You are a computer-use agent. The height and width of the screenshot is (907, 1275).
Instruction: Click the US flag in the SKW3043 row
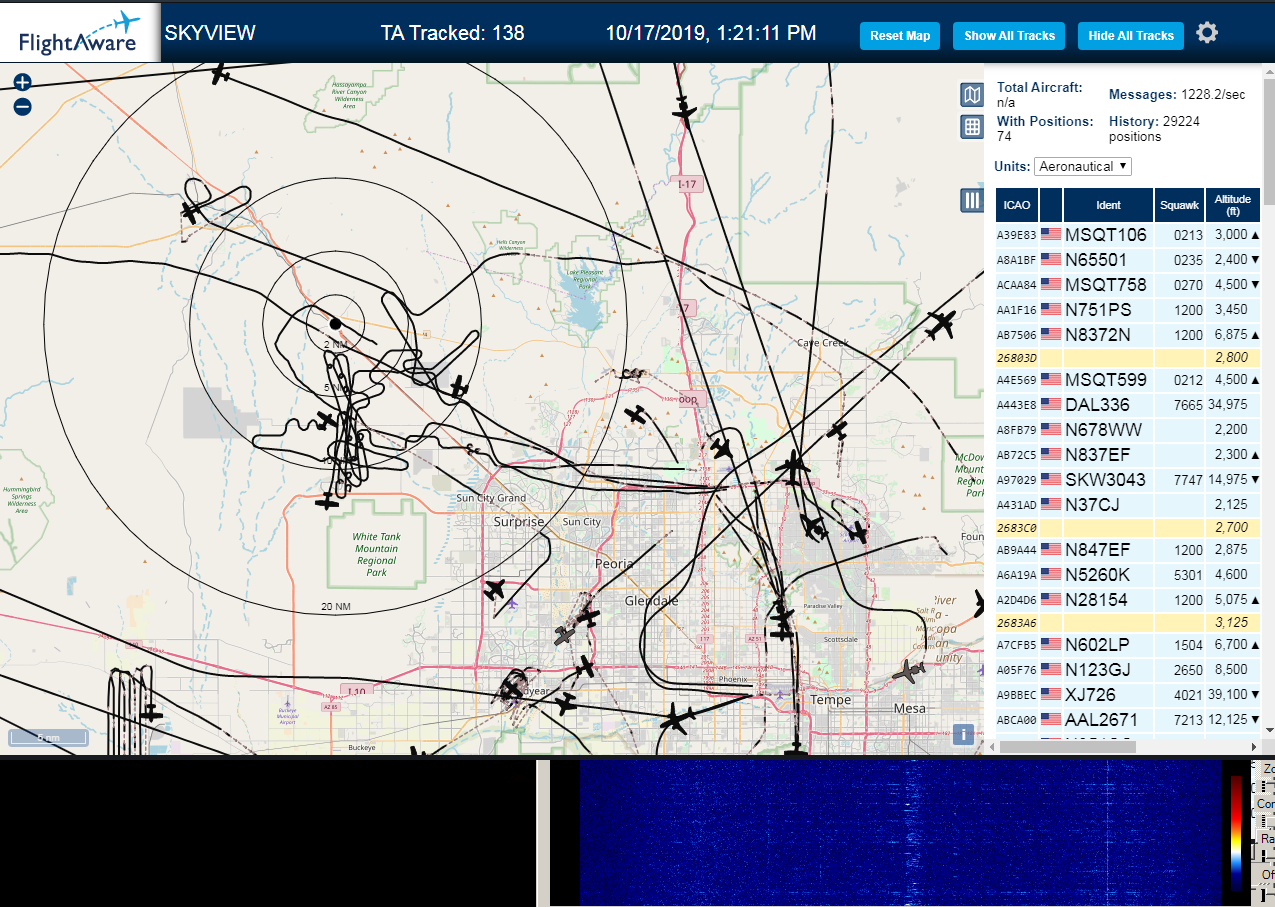(x=1051, y=479)
